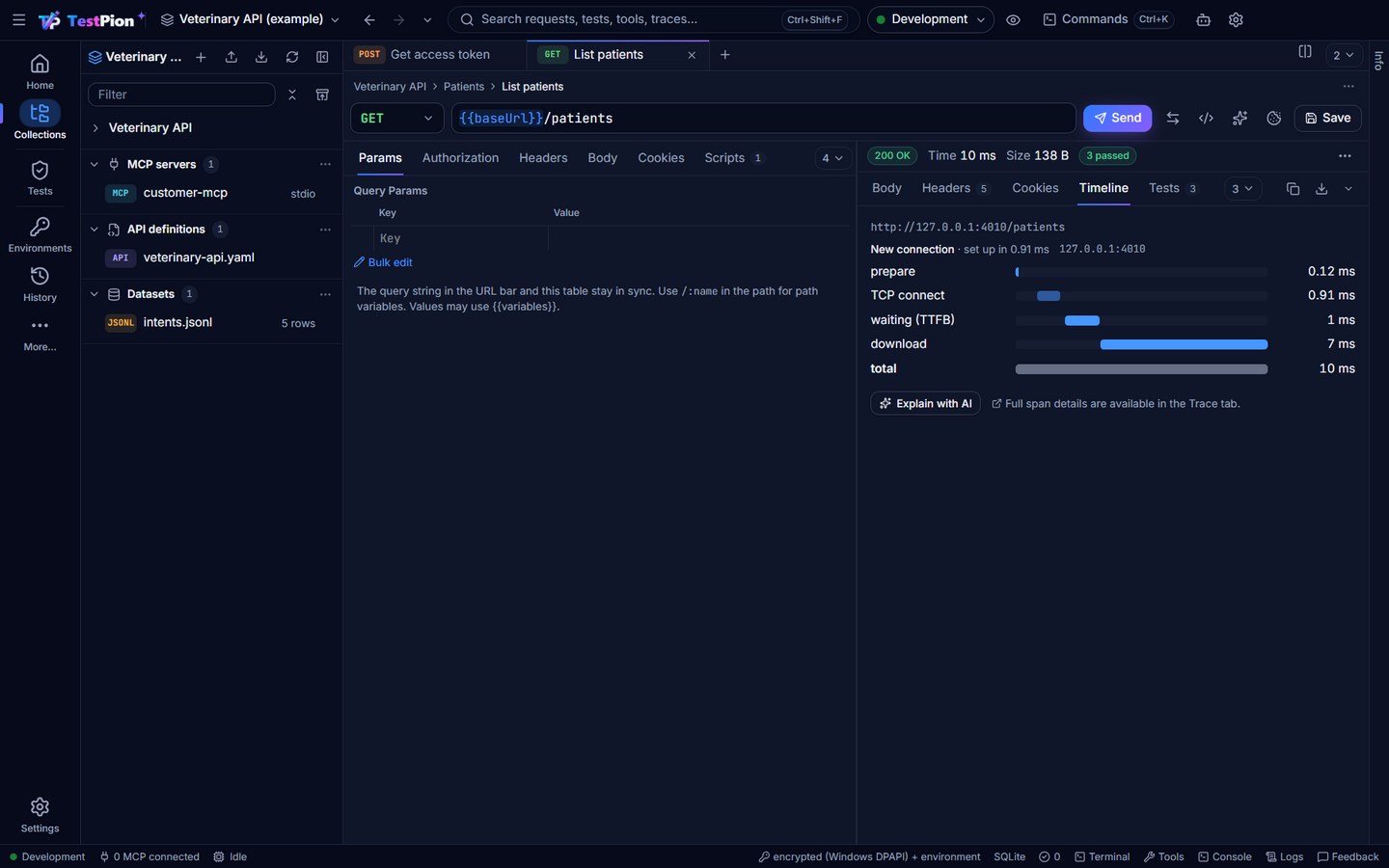This screenshot has height=868, width=1389.
Task: Open the hidden response tabs dropdown showing 3
Action: (x=1242, y=189)
